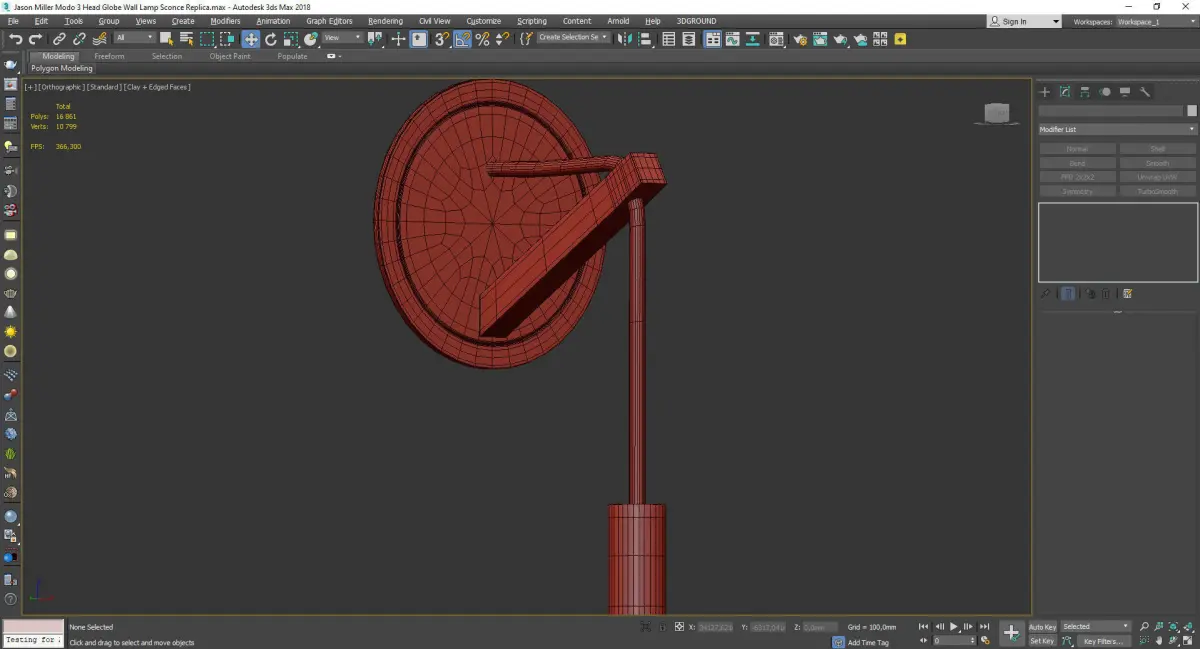The image size is (1200, 649).
Task: Toggle Selection Lock padlock in status bar
Action: pos(662,626)
